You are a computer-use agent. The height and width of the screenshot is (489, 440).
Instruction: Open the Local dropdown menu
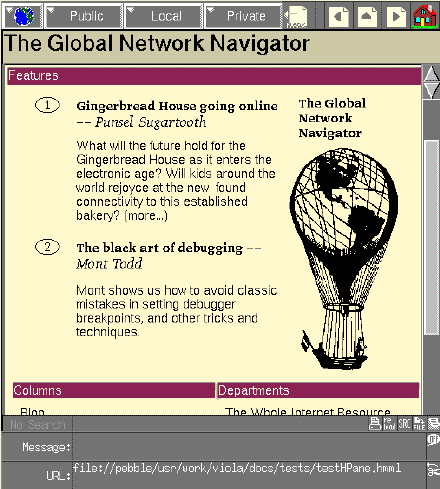coord(164,16)
